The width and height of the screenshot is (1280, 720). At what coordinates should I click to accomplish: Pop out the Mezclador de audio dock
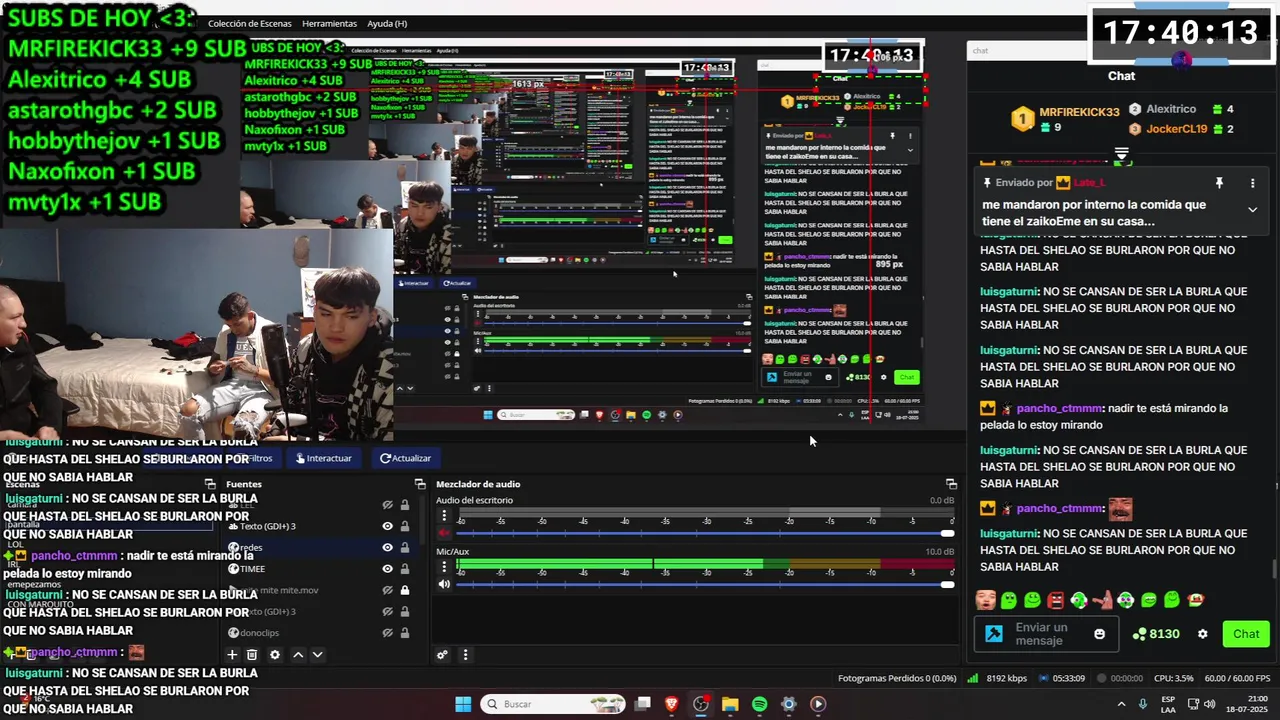point(951,484)
